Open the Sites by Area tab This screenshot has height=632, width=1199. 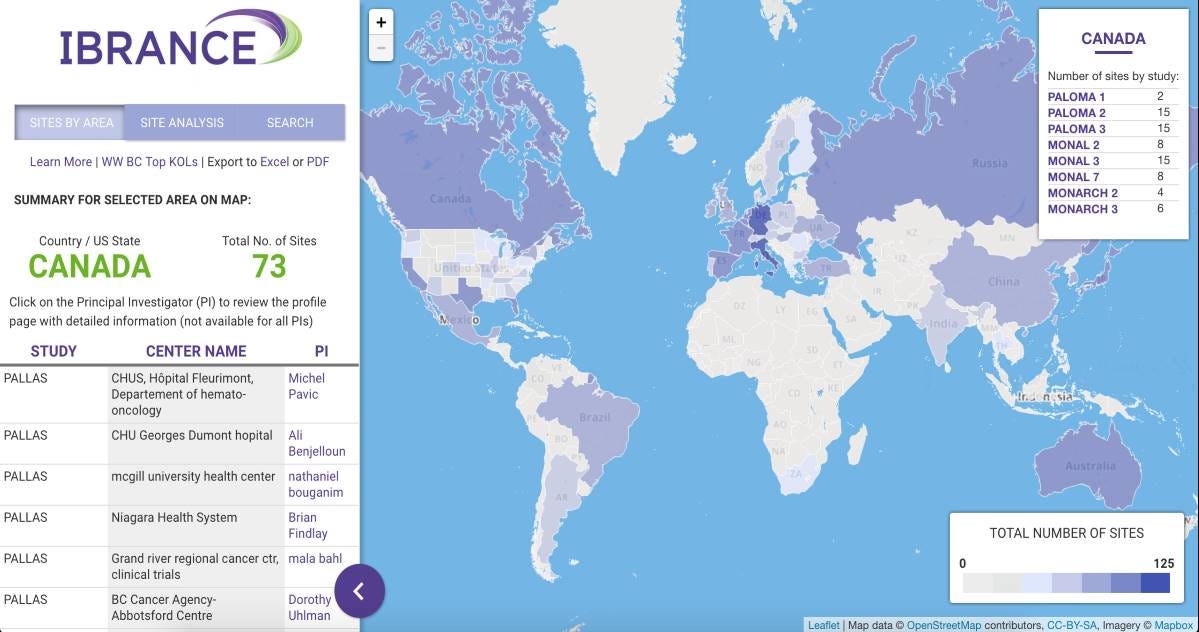click(x=71, y=122)
